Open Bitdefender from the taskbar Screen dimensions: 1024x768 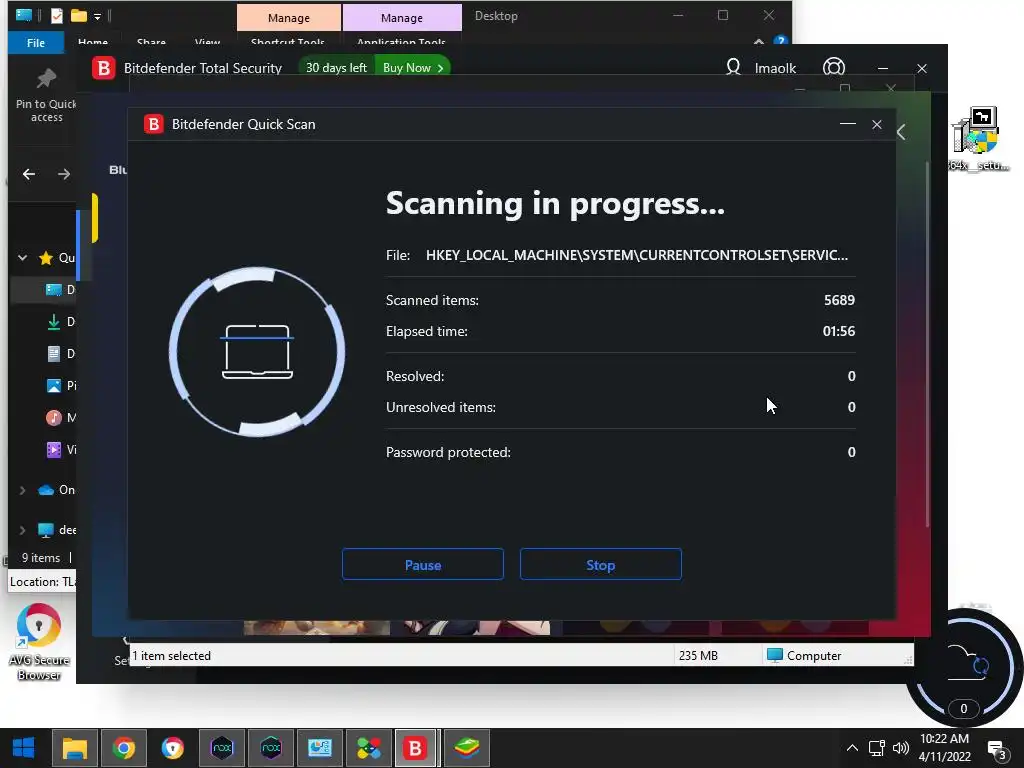tap(416, 748)
